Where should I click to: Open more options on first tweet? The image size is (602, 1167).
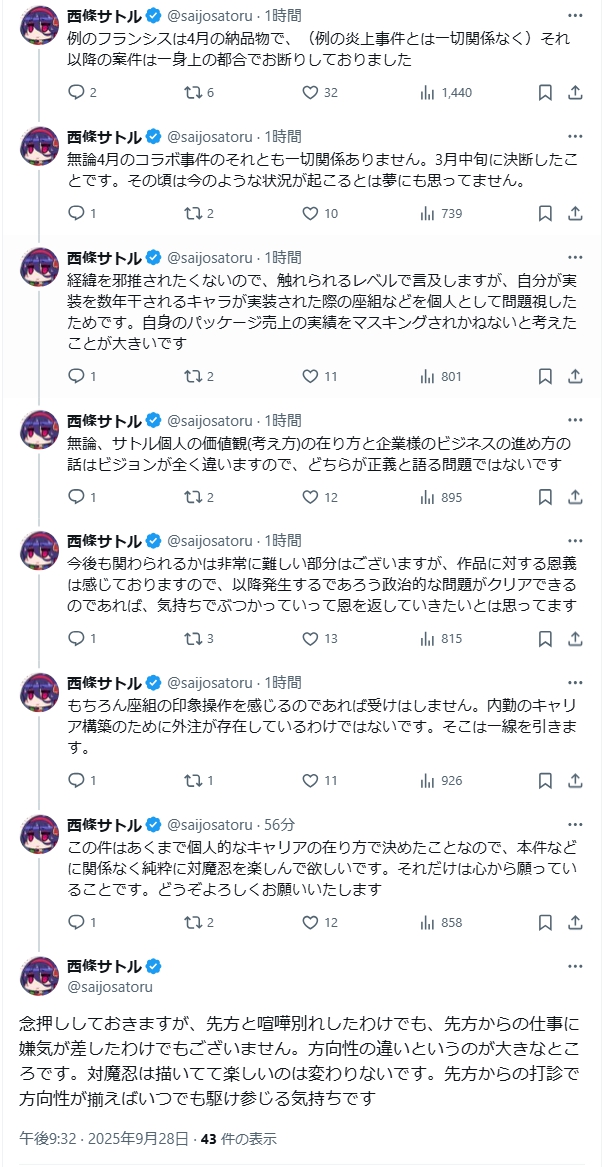pos(575,16)
